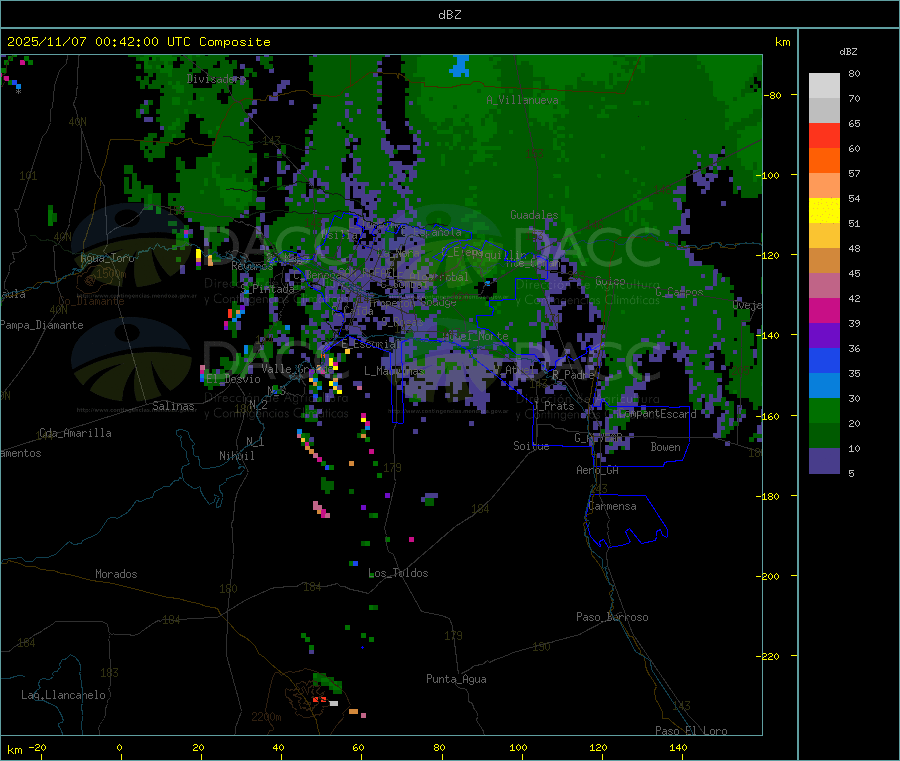Click the El_Desvio location label
This screenshot has width=900, height=761.
233,379
